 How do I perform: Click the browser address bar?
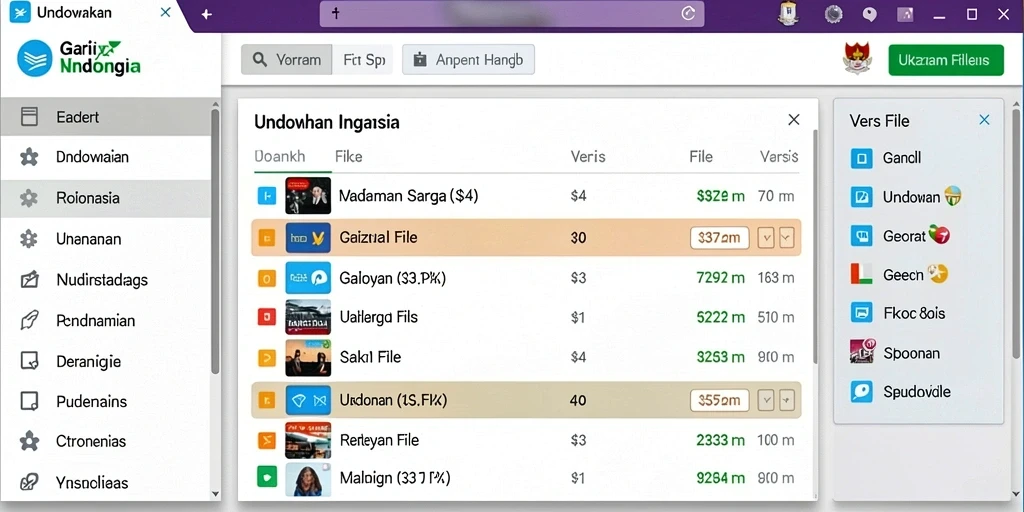(x=511, y=14)
